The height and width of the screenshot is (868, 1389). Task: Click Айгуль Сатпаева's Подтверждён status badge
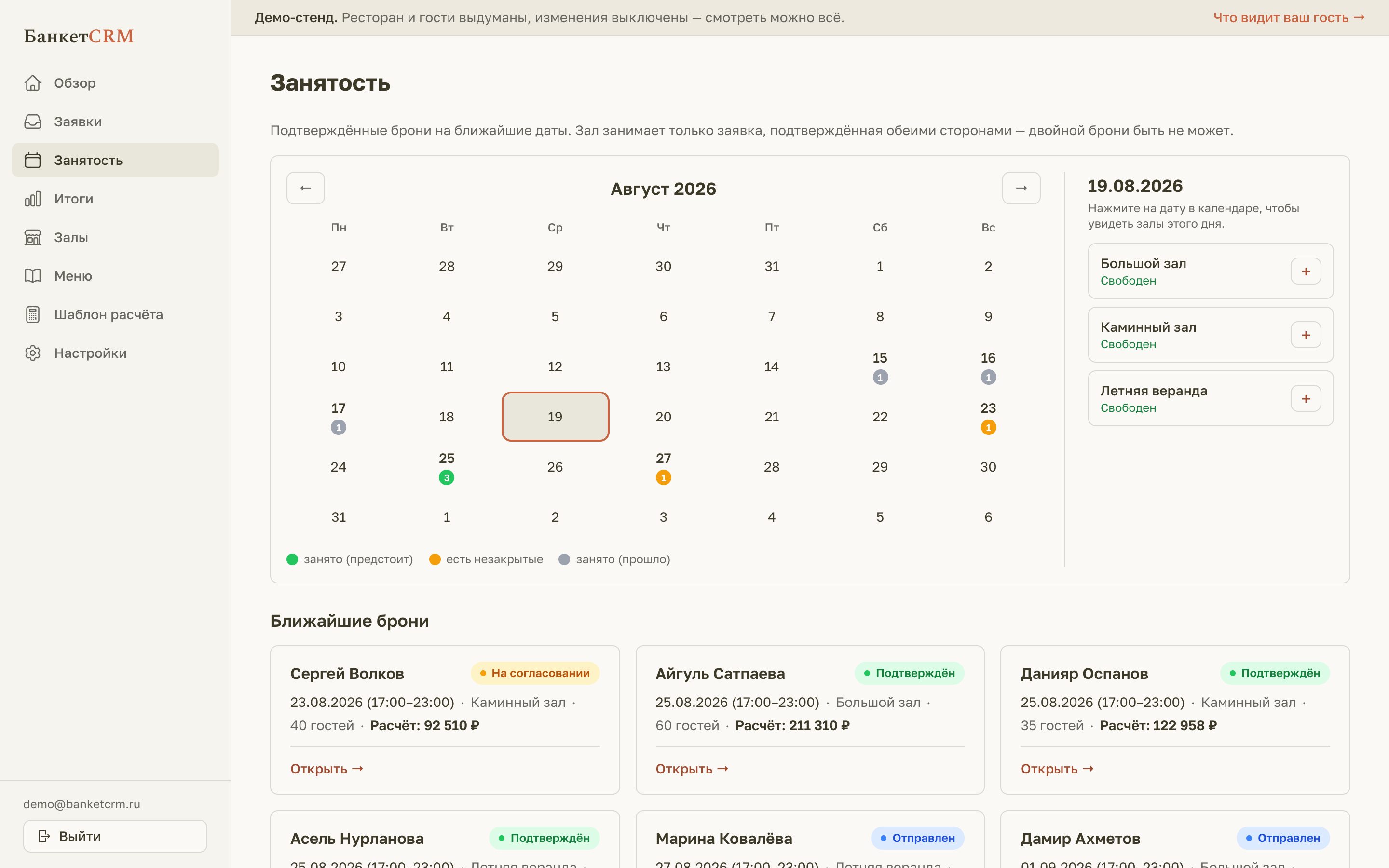click(x=909, y=673)
